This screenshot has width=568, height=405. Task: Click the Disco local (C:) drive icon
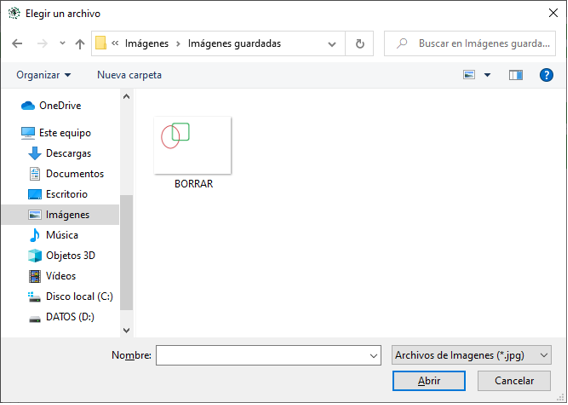35,297
